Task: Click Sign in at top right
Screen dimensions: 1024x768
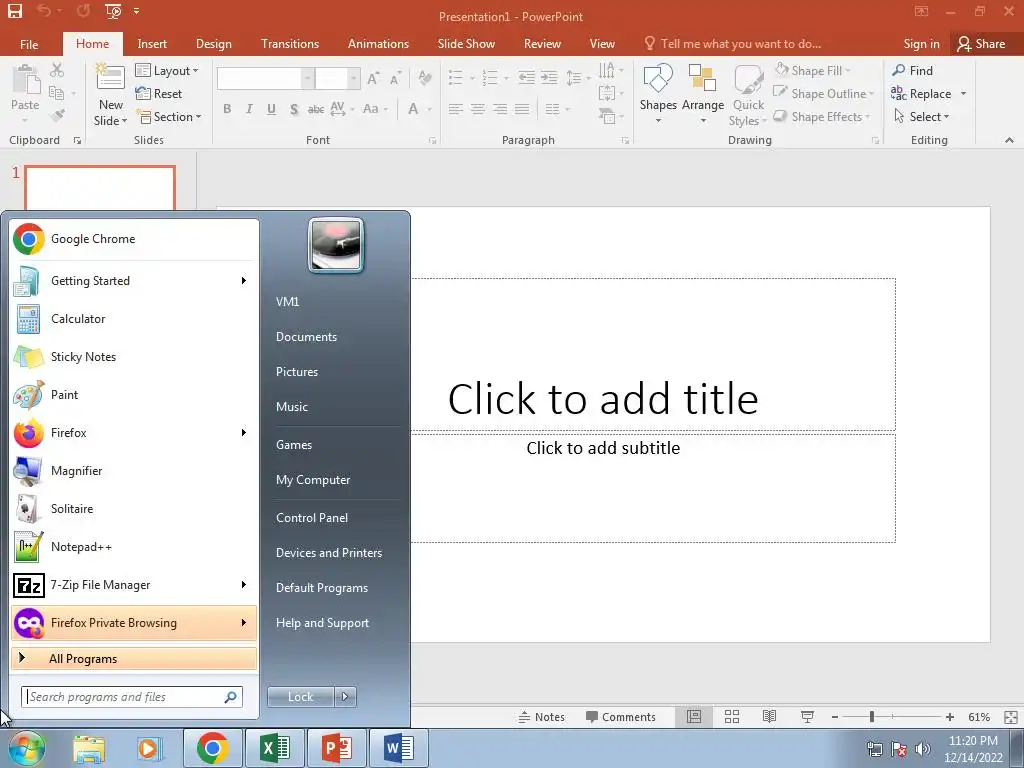Action: coord(921,44)
